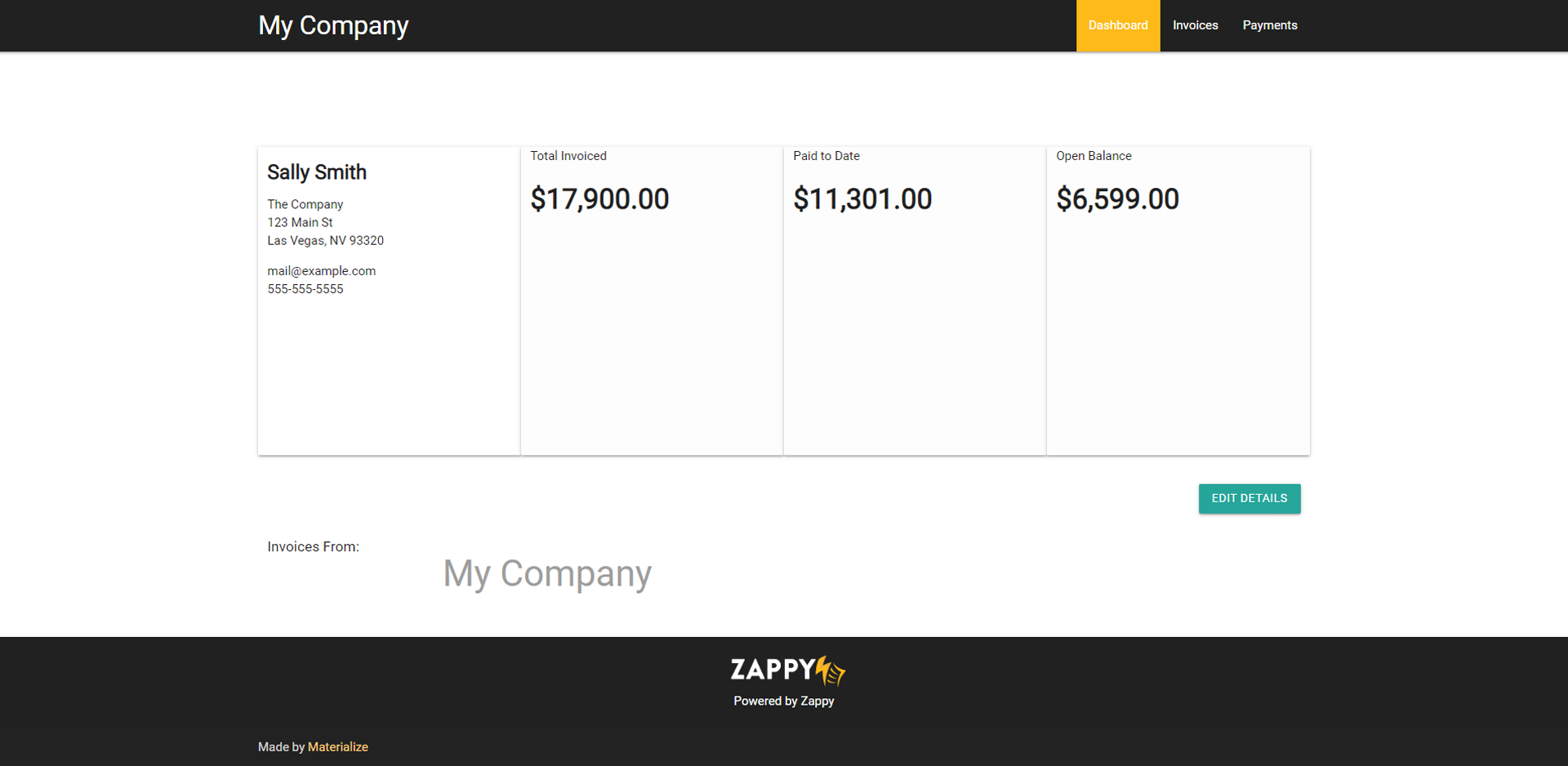Select the Sally Smith name heading
The image size is (1568, 766).
point(317,172)
